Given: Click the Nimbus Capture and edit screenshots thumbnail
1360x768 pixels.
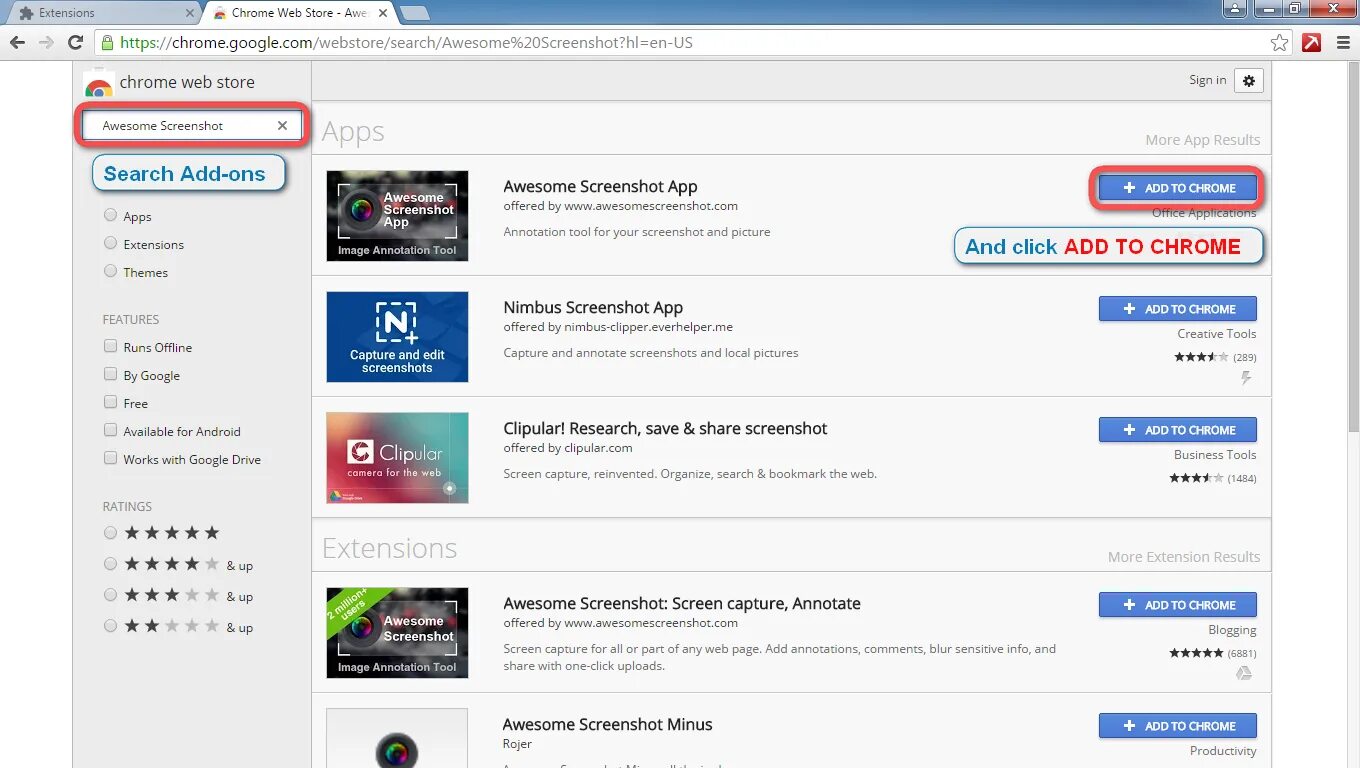Looking at the screenshot, I should click(397, 337).
